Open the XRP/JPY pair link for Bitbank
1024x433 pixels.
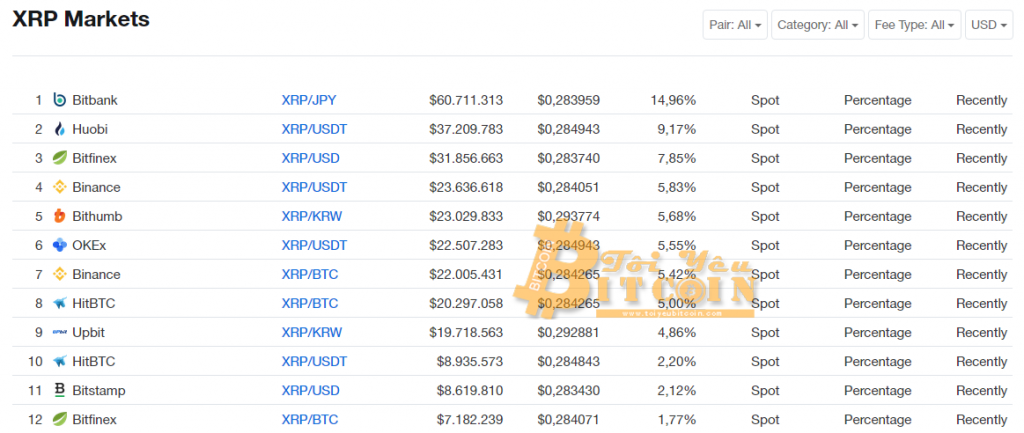point(309,100)
